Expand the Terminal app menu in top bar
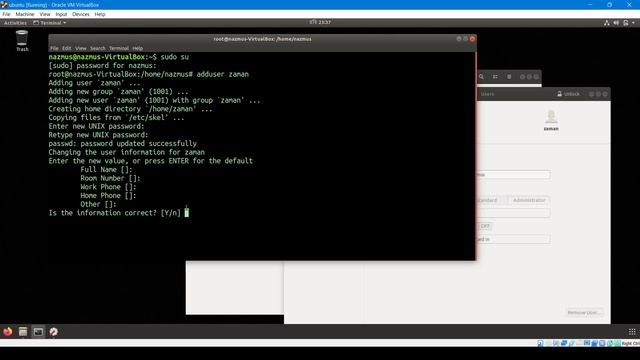The width and height of the screenshot is (640, 360). (x=49, y=23)
